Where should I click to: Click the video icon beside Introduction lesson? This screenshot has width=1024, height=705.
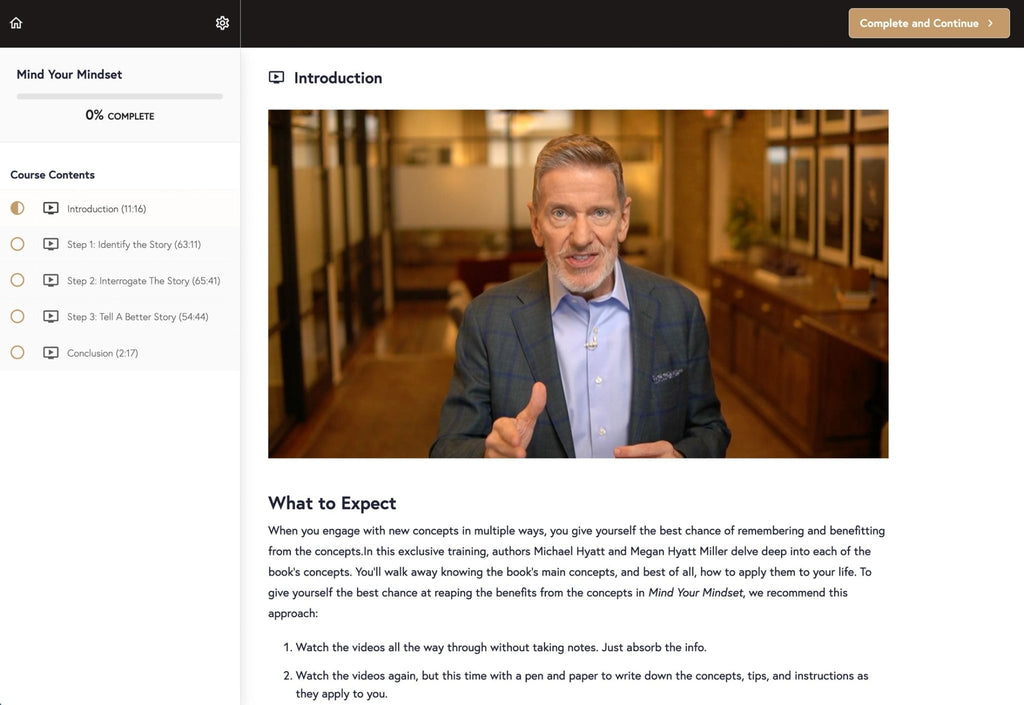(51, 209)
